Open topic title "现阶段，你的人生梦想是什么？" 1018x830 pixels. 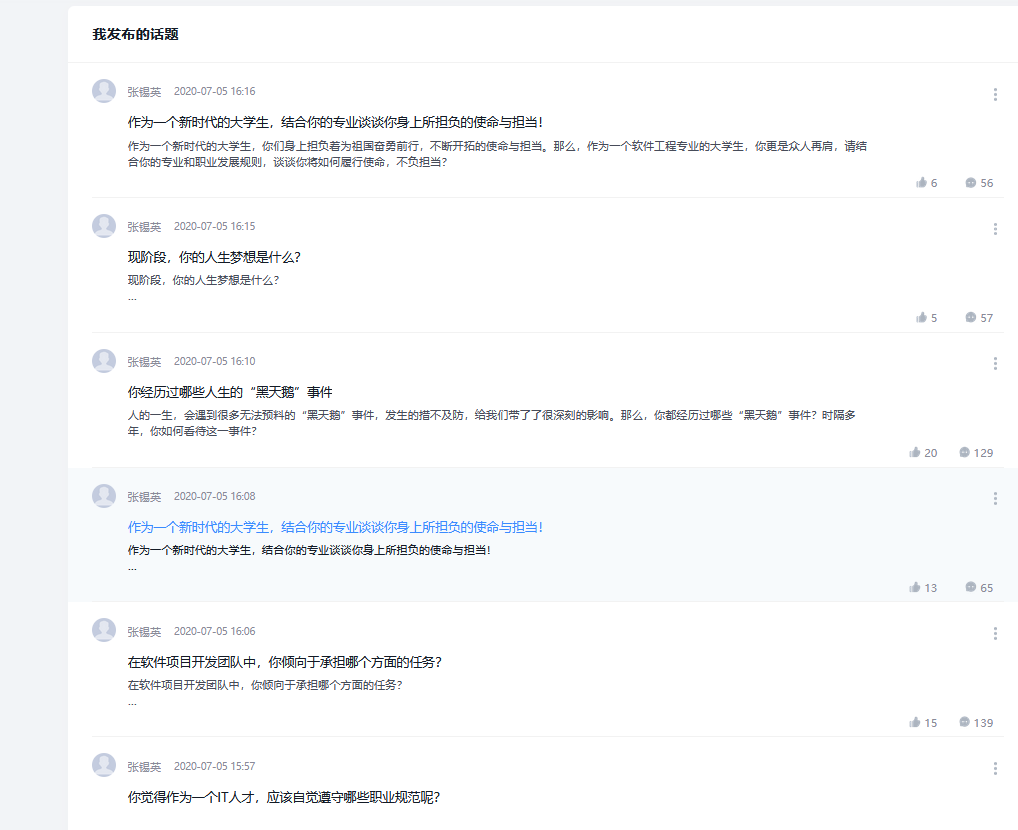coord(214,257)
